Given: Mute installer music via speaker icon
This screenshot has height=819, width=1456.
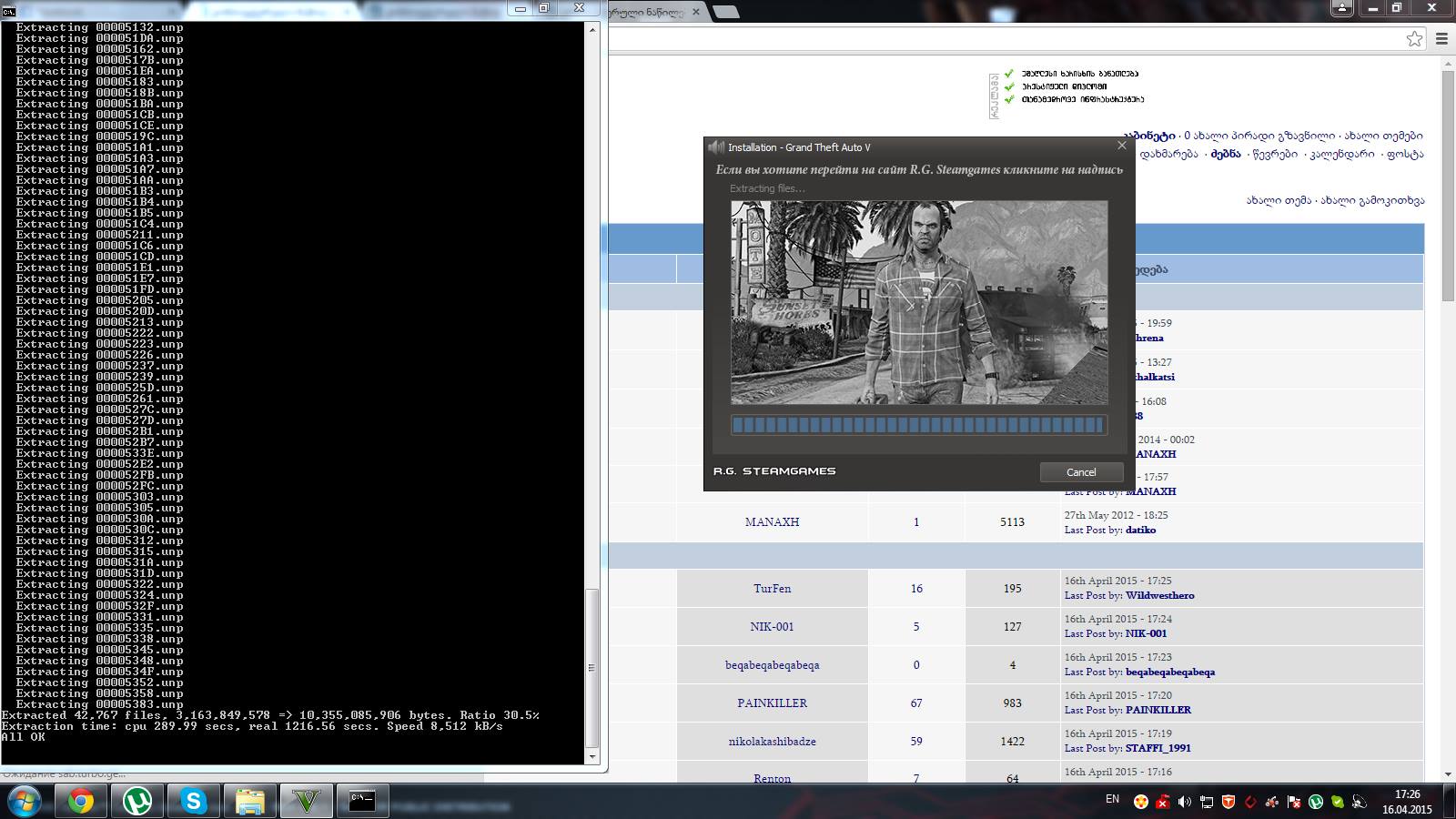Looking at the screenshot, I should pyautogui.click(x=716, y=147).
